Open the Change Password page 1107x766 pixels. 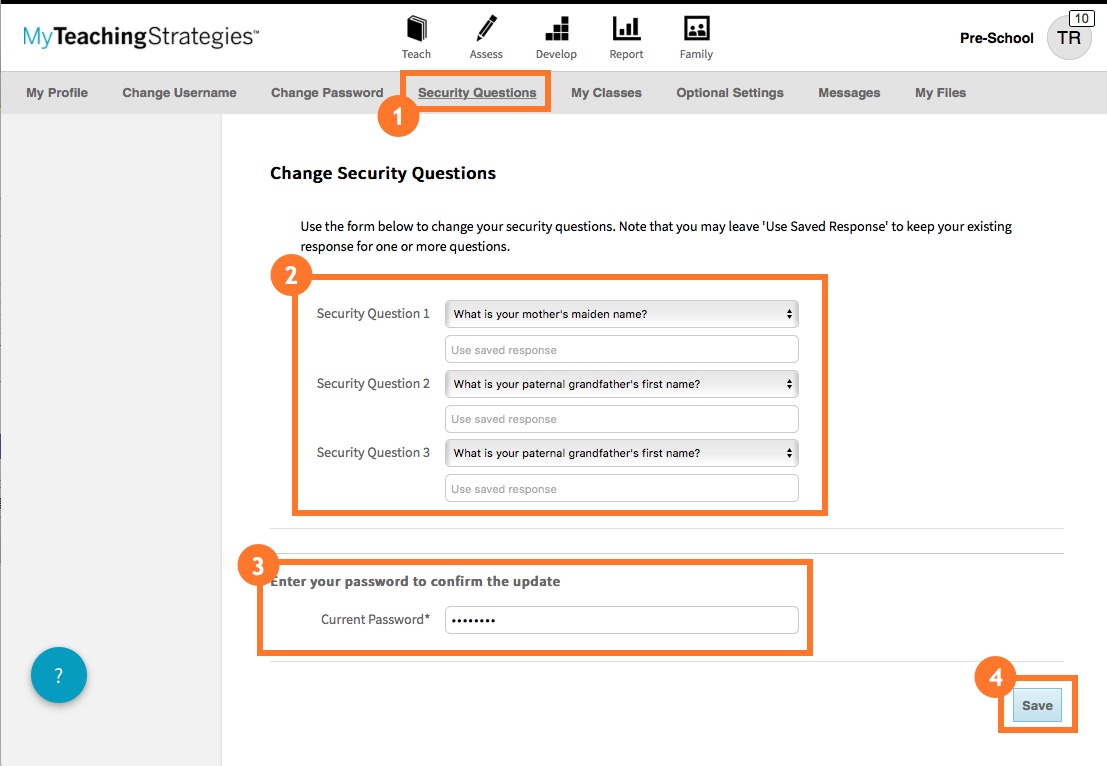click(326, 92)
